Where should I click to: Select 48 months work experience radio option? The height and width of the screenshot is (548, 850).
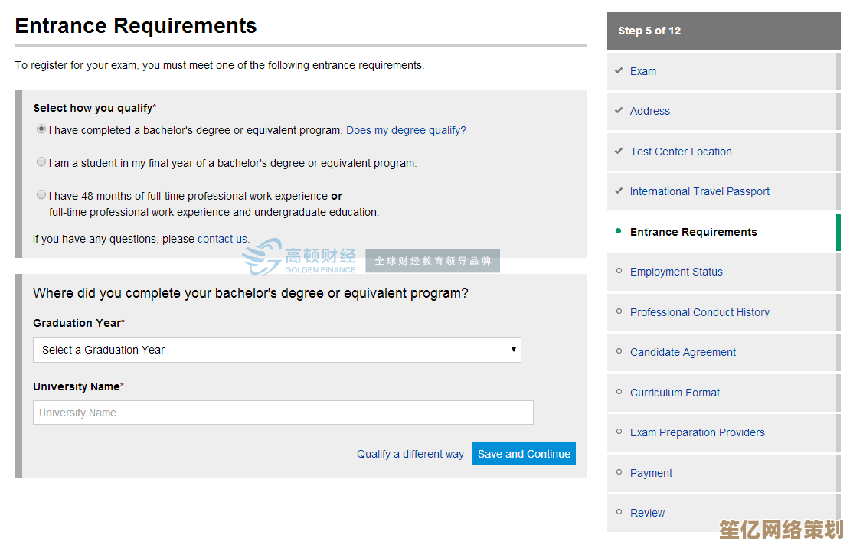[42, 195]
